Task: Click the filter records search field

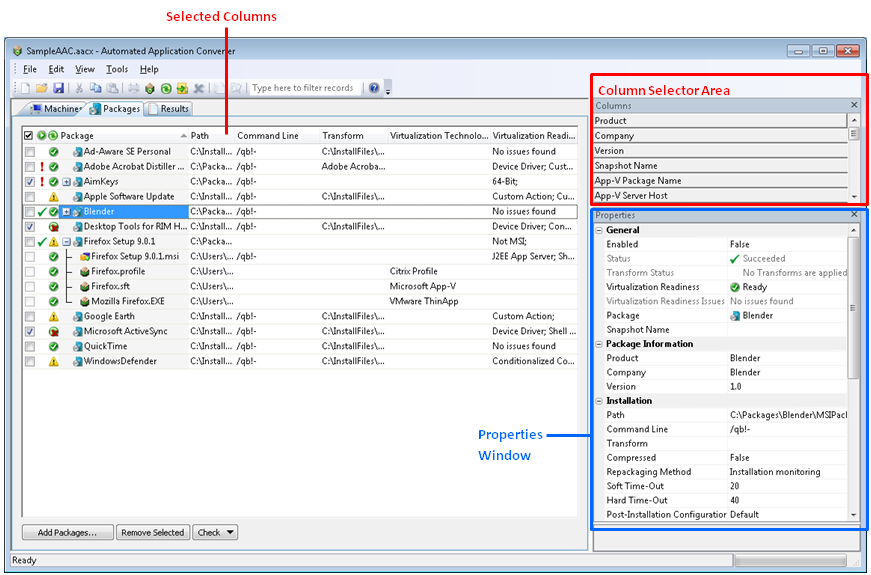Action: (x=304, y=88)
